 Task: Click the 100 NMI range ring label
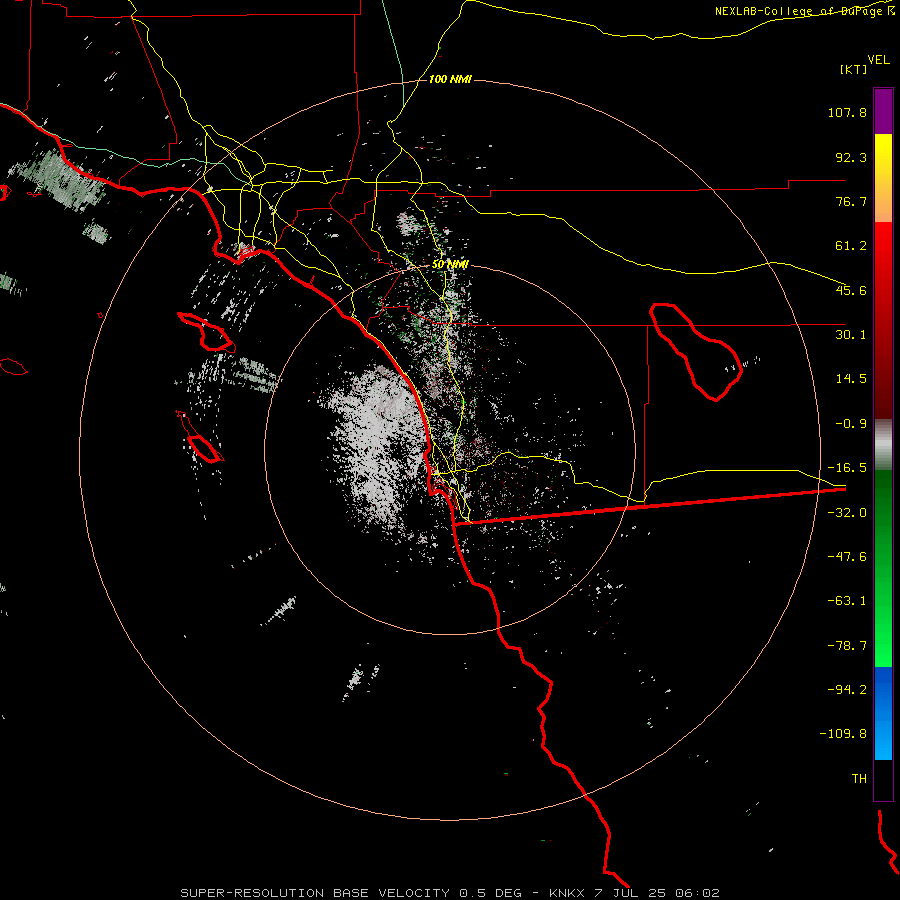point(450,79)
